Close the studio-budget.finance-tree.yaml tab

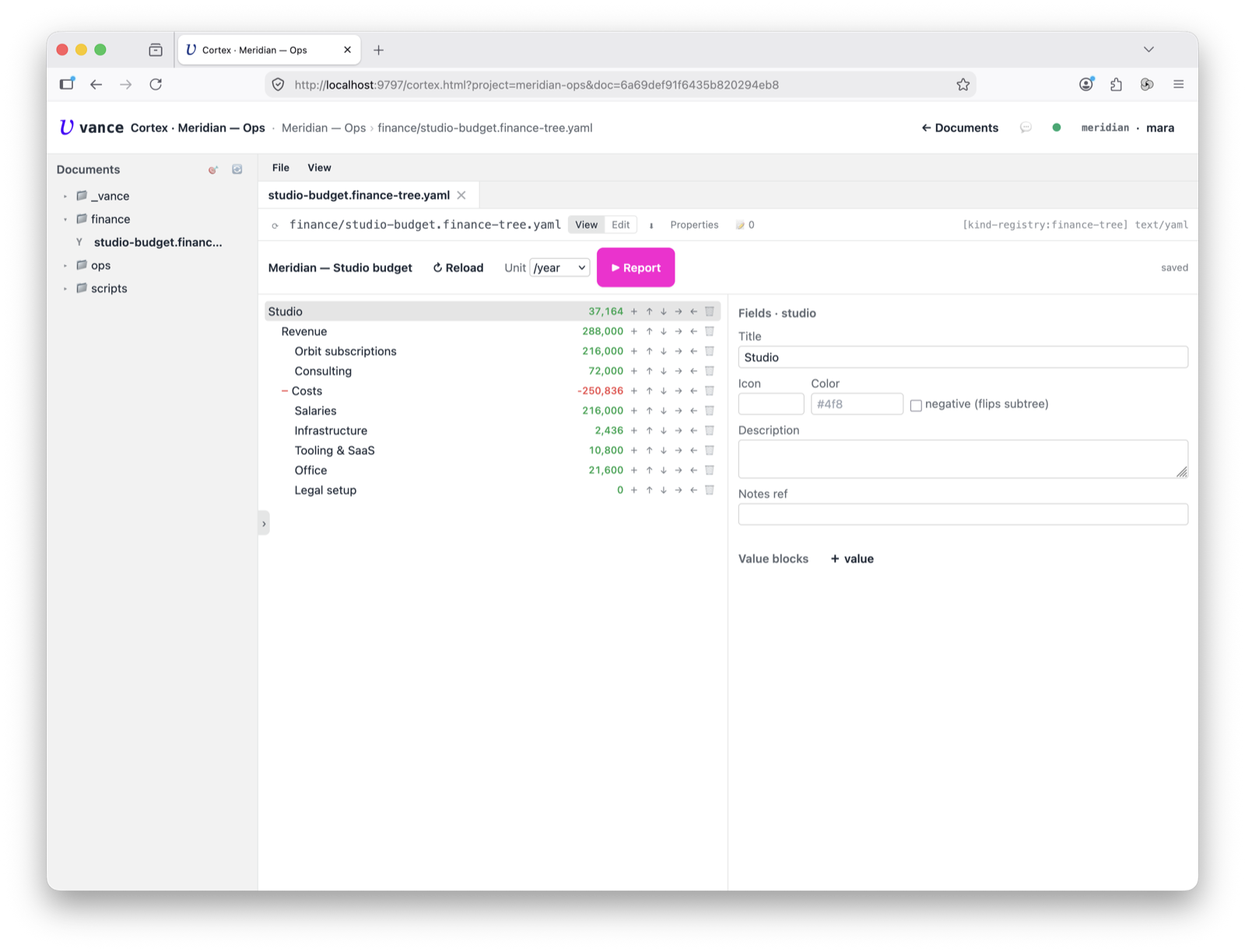[x=461, y=195]
